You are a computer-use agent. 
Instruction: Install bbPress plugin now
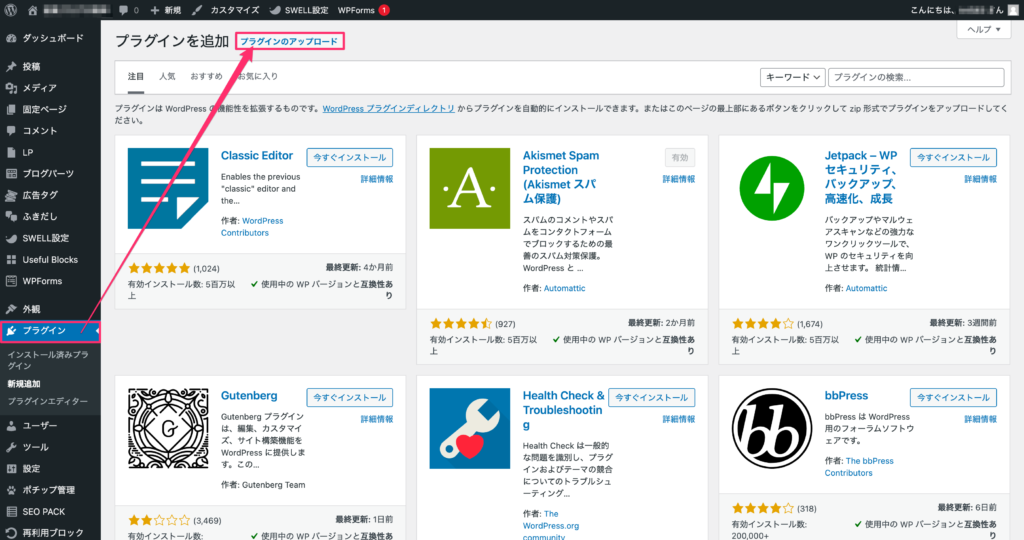click(953, 398)
